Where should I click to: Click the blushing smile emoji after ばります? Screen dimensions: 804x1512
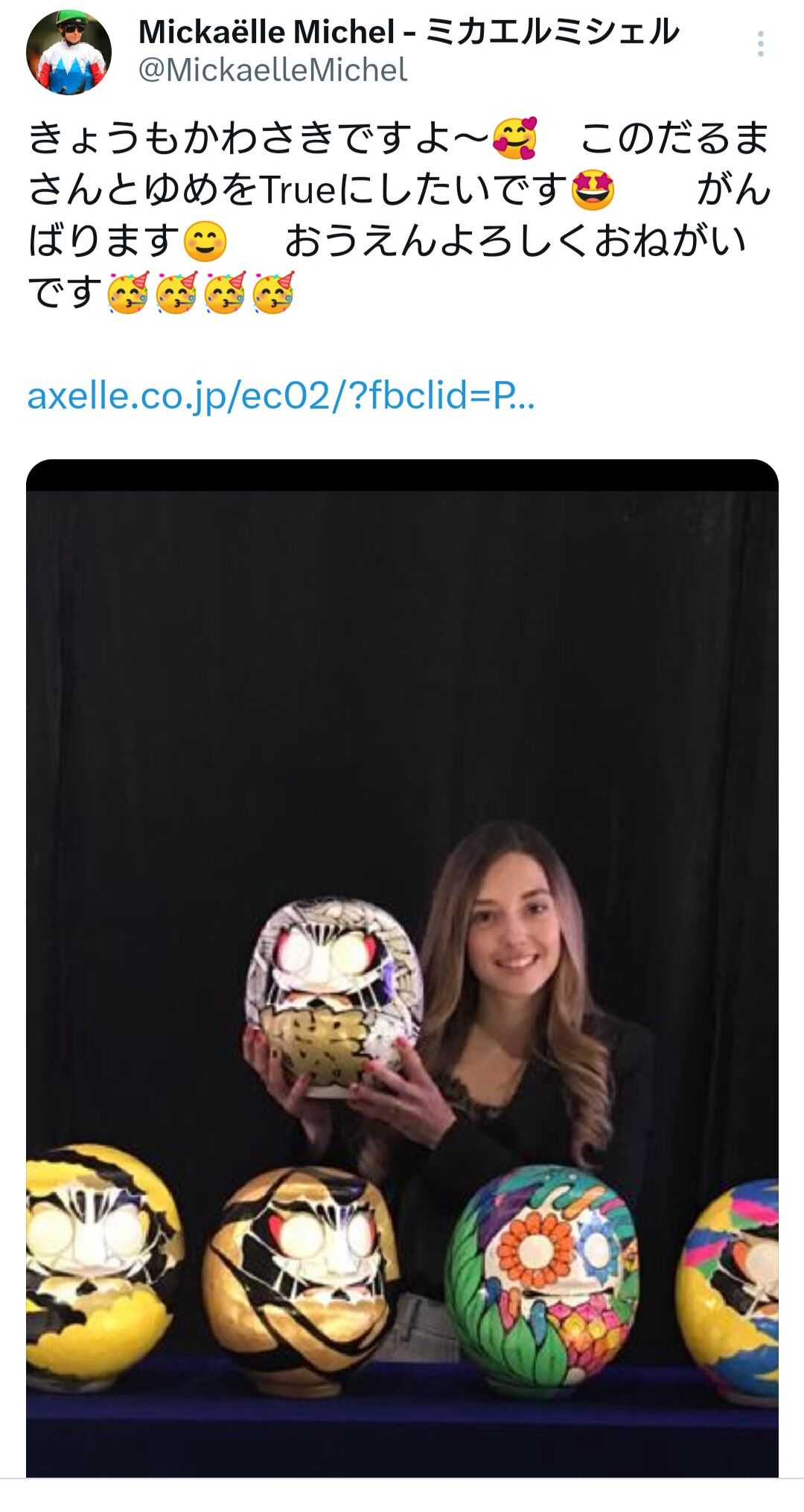(205, 241)
